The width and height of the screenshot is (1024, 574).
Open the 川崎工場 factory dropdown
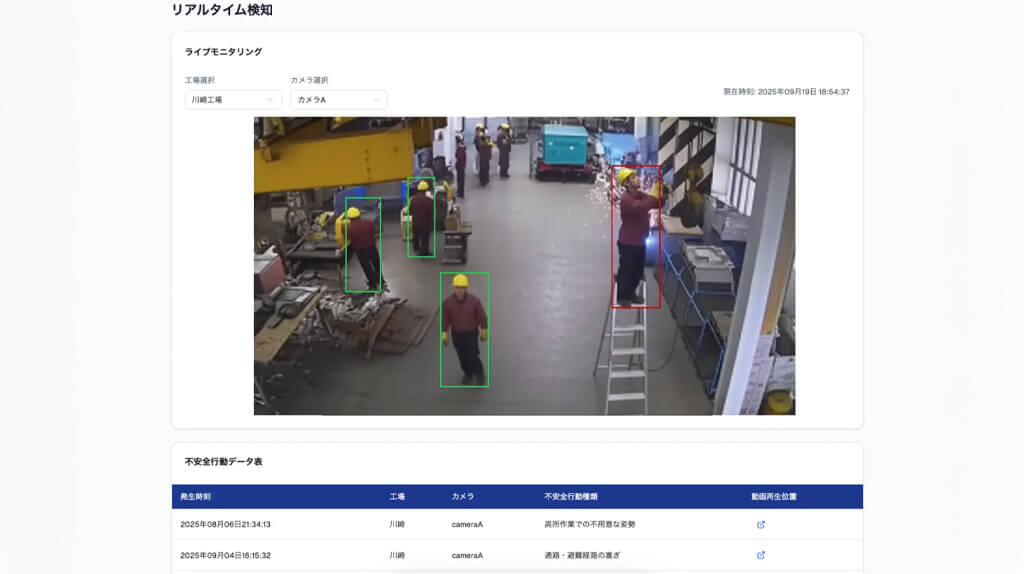coord(233,100)
